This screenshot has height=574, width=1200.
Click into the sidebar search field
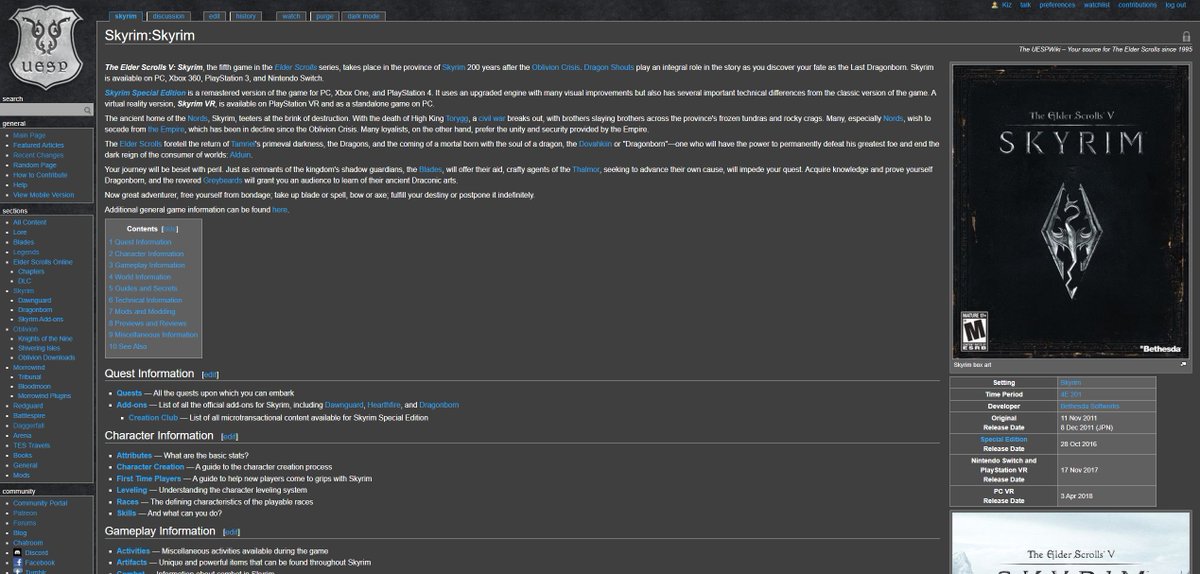coord(40,110)
